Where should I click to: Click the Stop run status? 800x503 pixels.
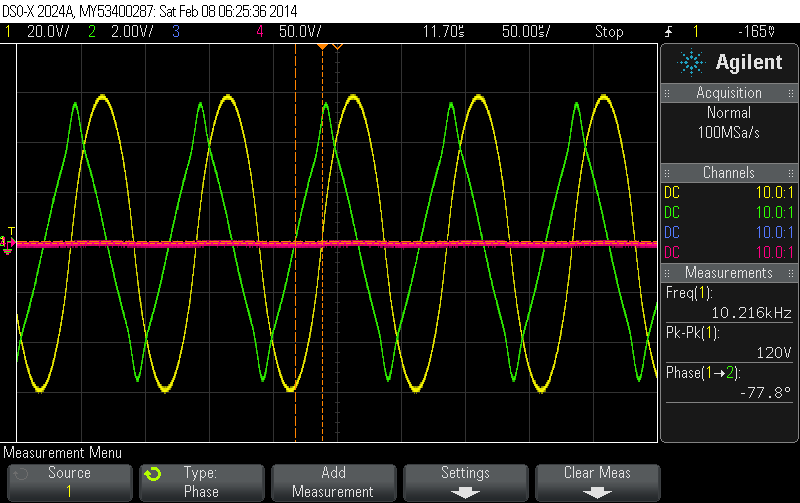(x=609, y=32)
